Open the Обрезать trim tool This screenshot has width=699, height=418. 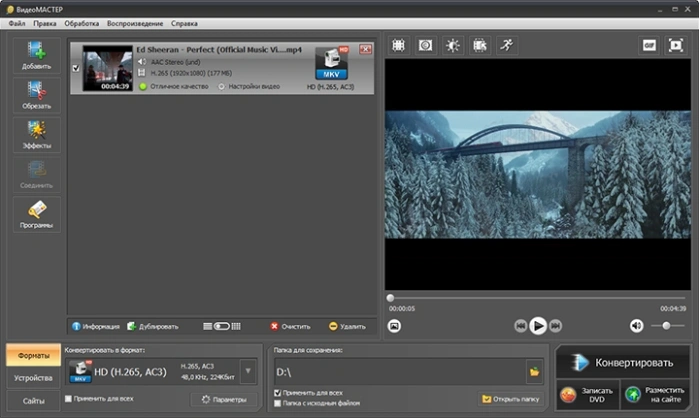pyautogui.click(x=37, y=95)
